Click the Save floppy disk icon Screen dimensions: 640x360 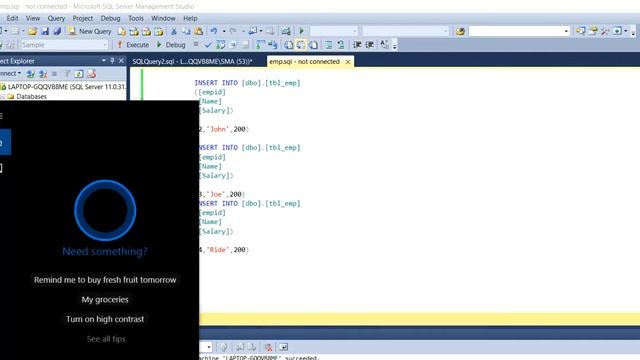[x=45, y=31]
